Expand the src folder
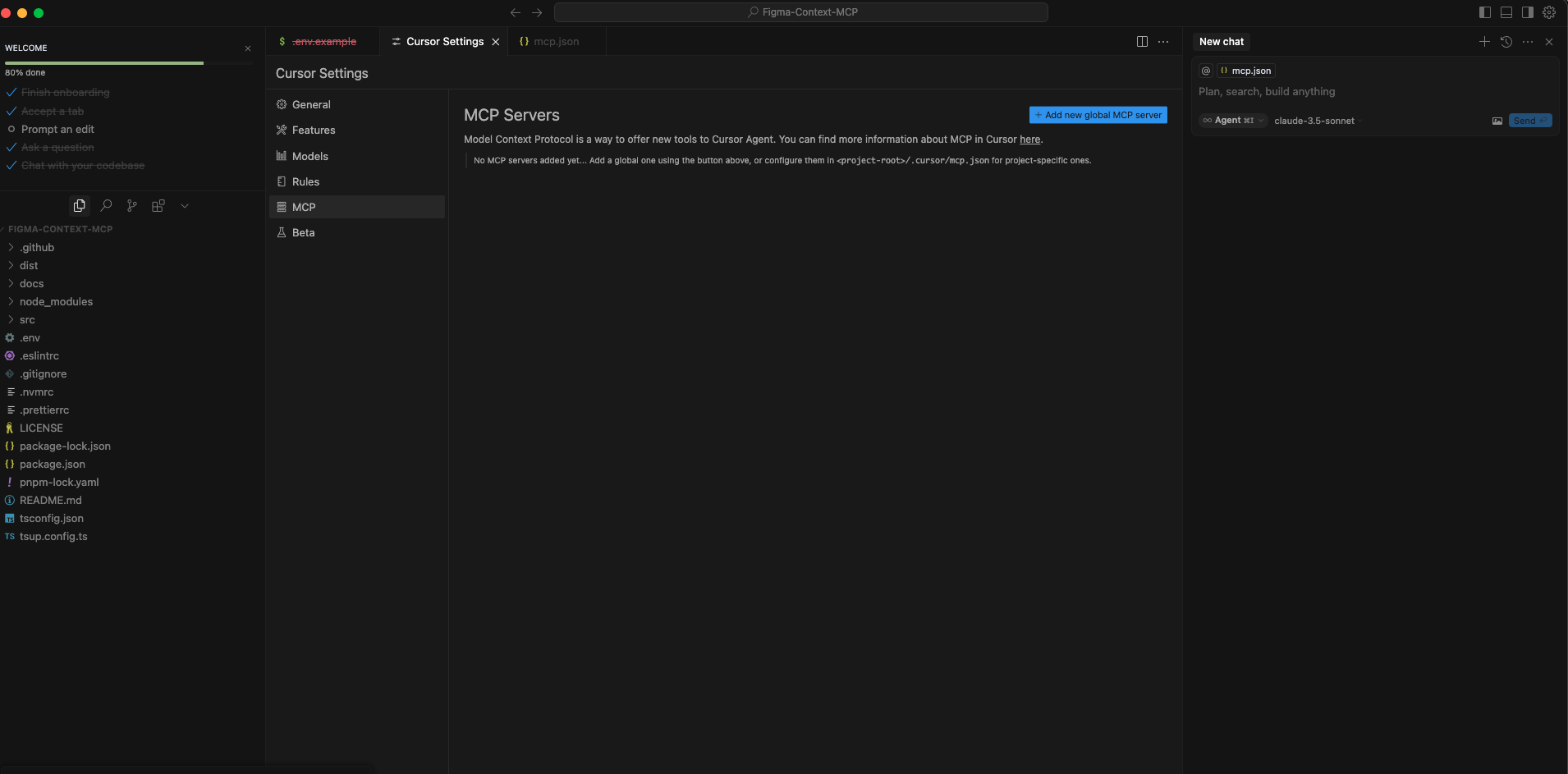 click(x=132, y=320)
